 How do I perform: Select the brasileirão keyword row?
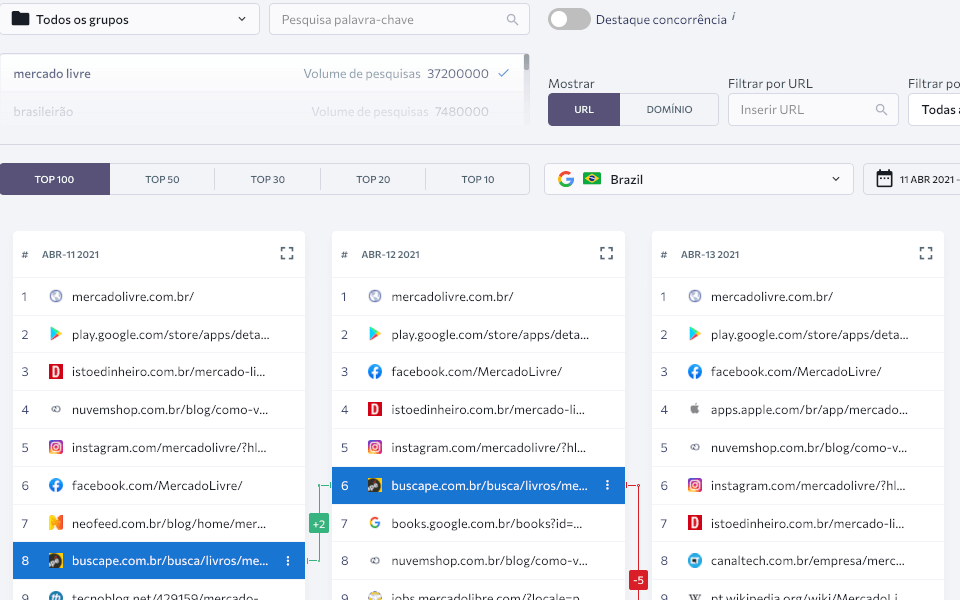(262, 111)
